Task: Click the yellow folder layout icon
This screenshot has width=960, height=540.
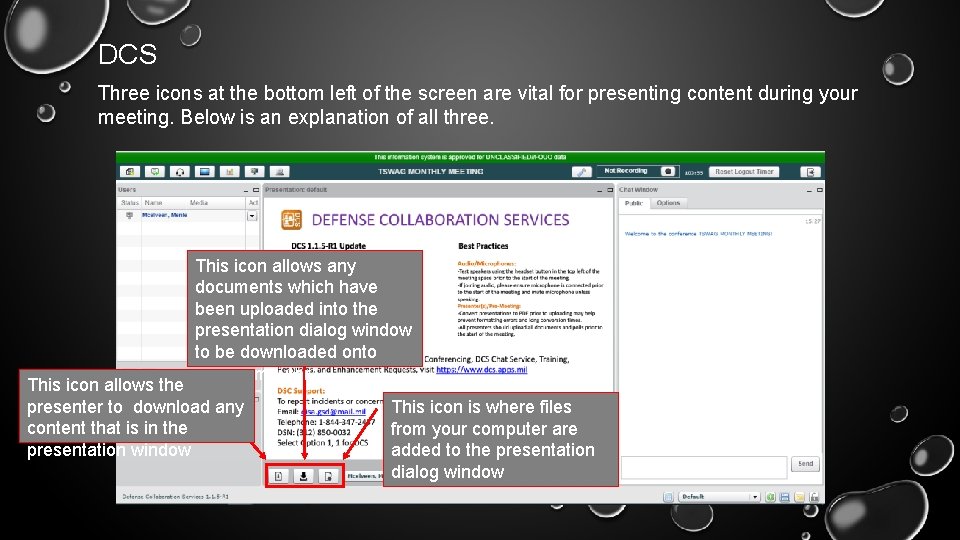Action: [800, 497]
